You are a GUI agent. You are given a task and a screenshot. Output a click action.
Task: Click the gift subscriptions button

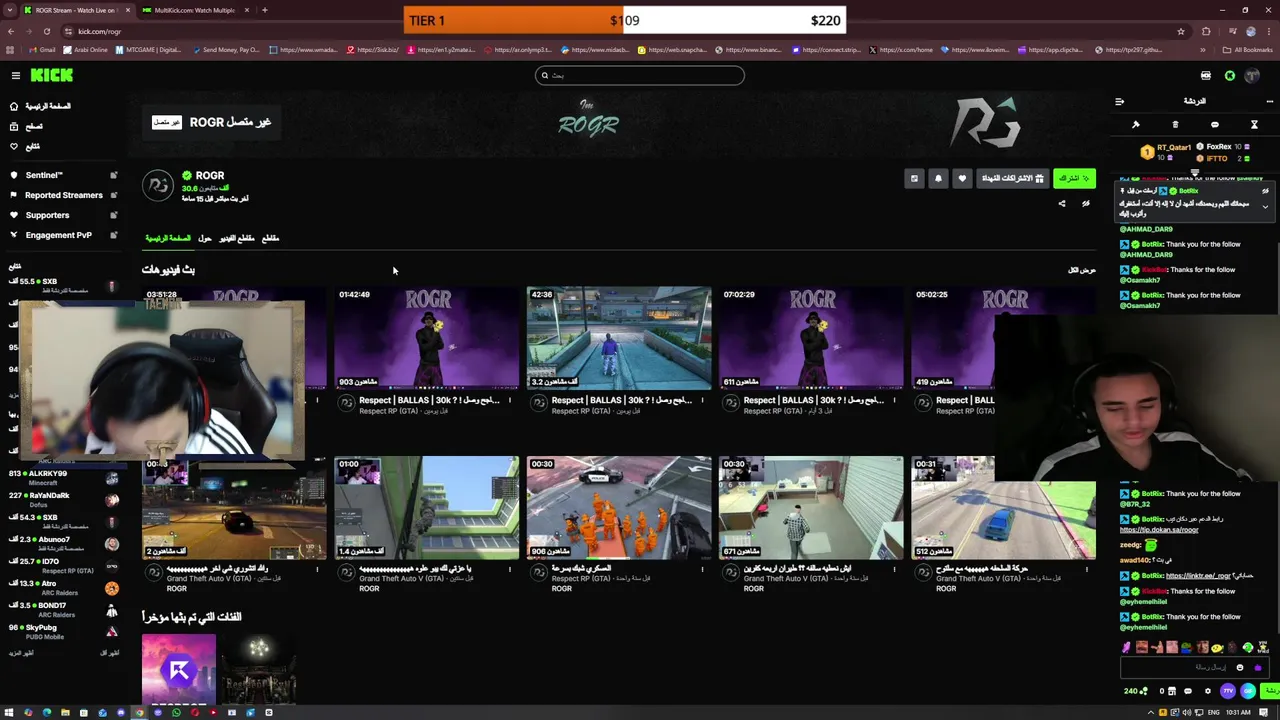coord(1012,178)
